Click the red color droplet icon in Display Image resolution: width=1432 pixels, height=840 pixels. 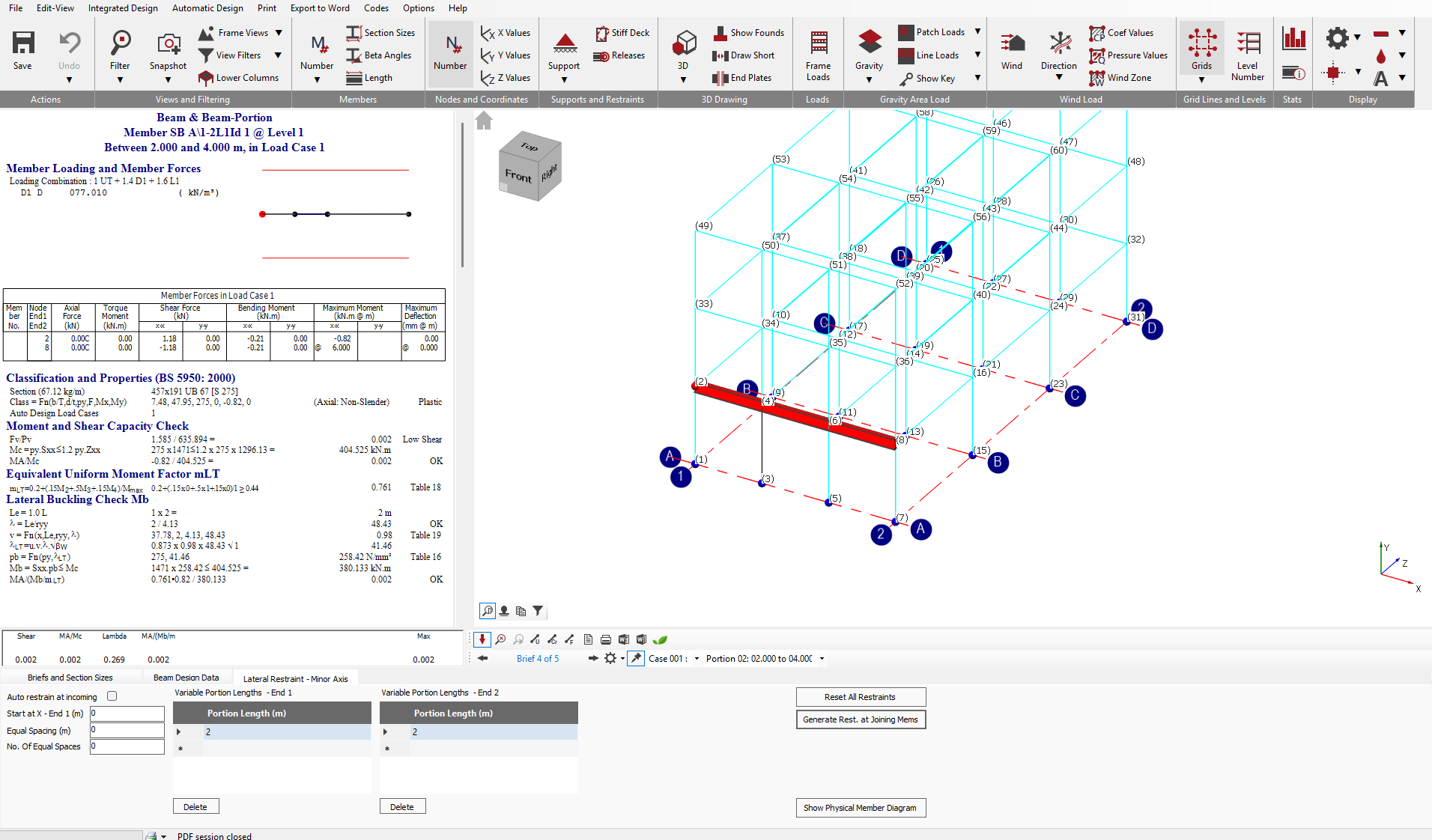pyautogui.click(x=1381, y=56)
